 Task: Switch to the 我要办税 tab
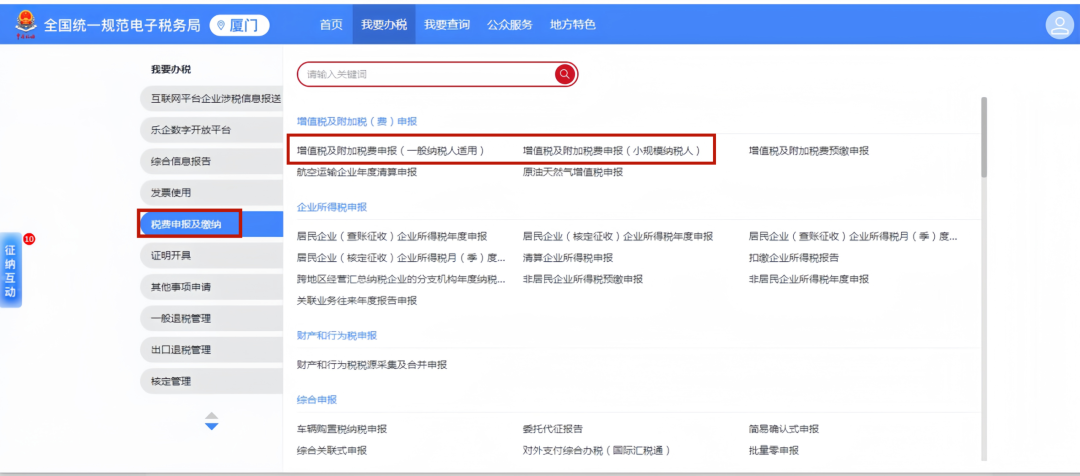pos(384,25)
